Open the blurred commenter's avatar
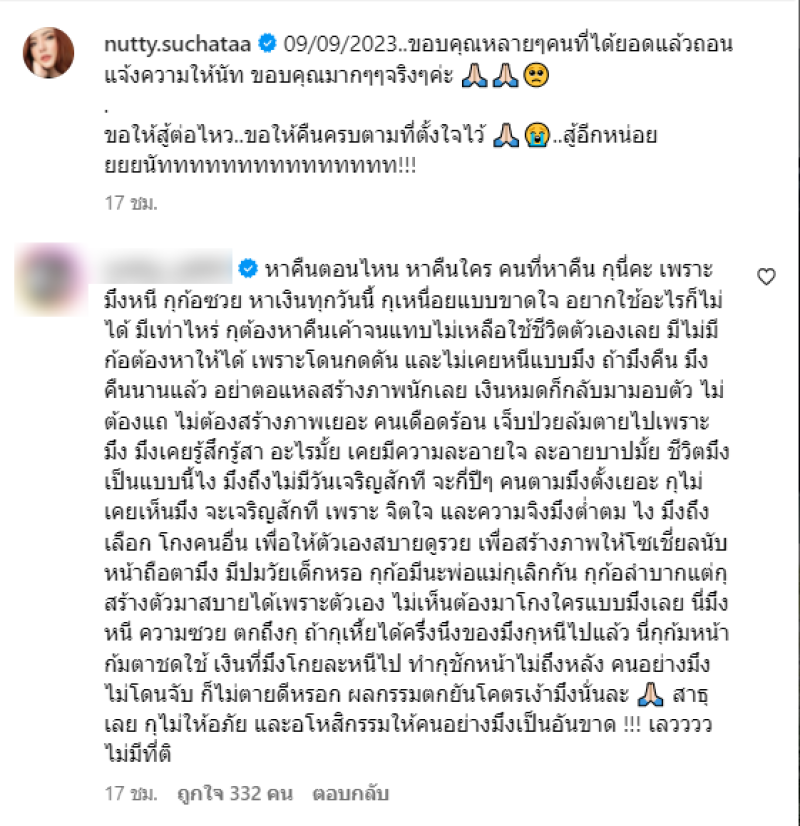This screenshot has height=826, width=800. pos(50,279)
